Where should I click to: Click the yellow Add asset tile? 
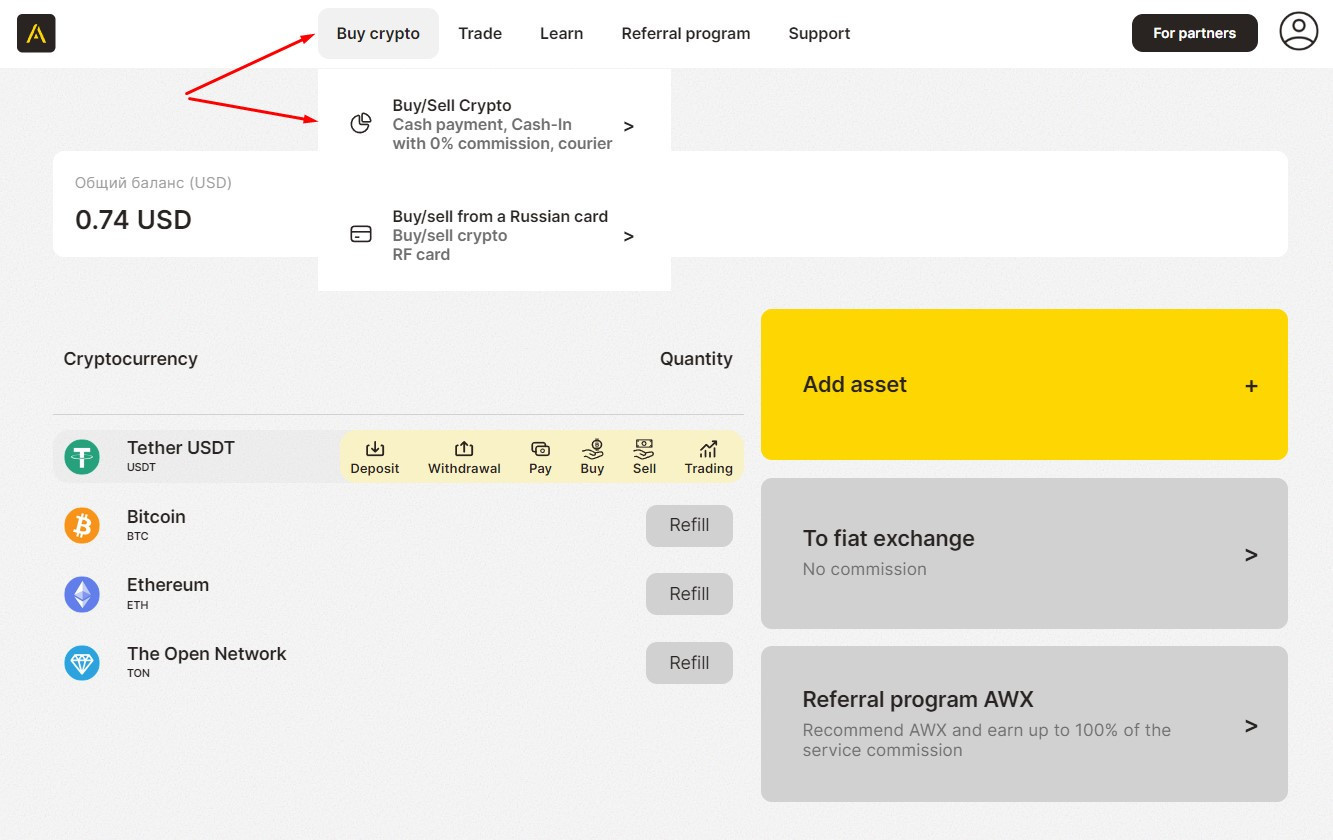(x=1024, y=385)
